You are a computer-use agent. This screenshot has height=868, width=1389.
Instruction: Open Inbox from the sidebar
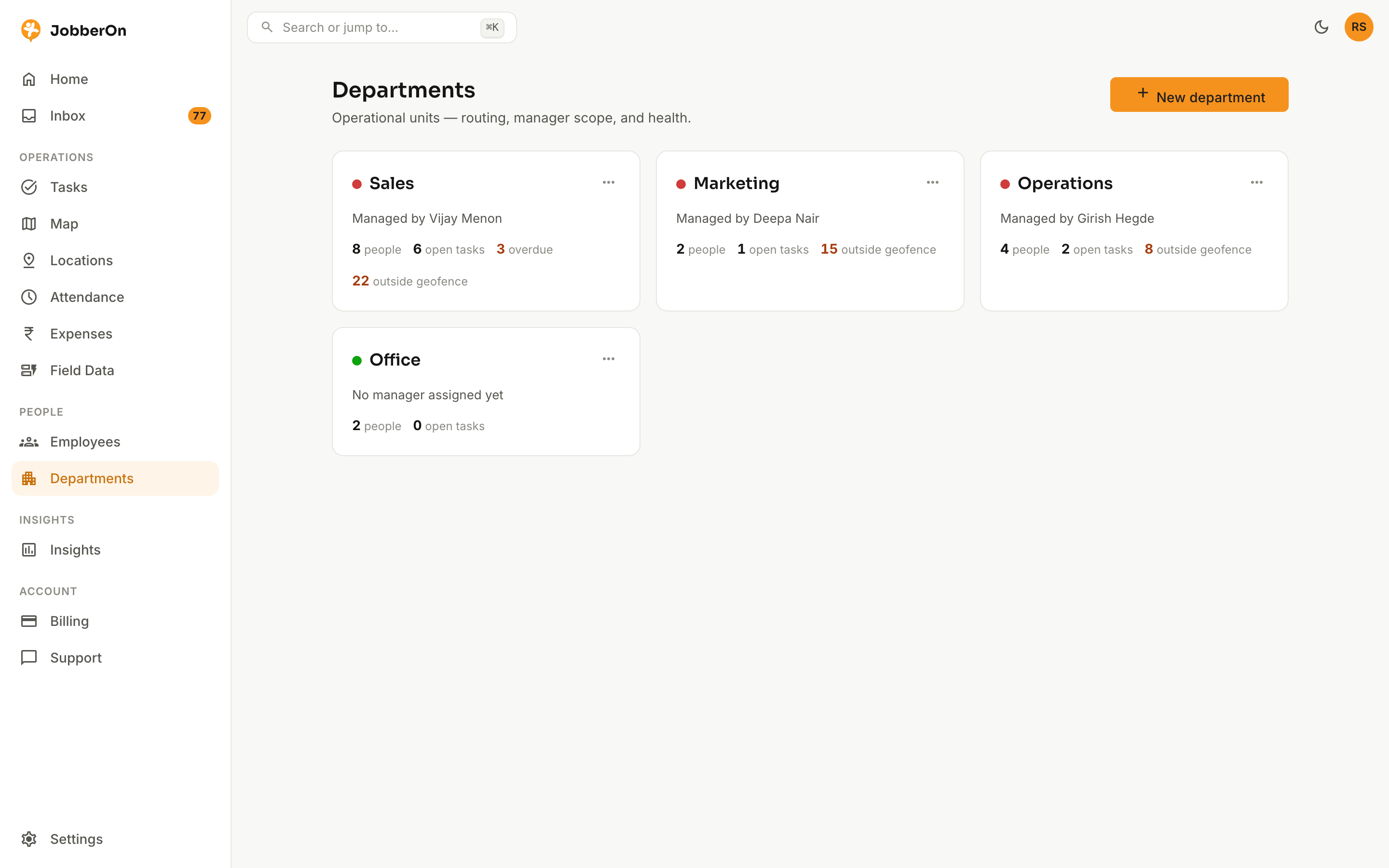(x=115, y=116)
